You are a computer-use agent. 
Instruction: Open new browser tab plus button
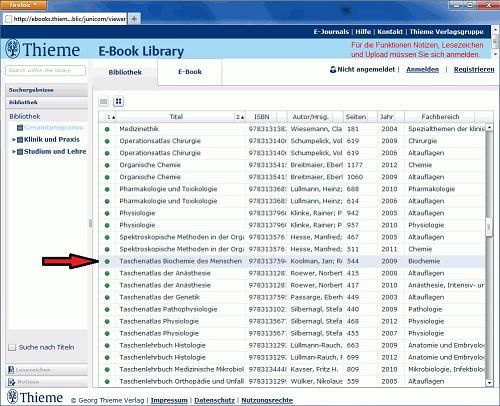[134, 19]
